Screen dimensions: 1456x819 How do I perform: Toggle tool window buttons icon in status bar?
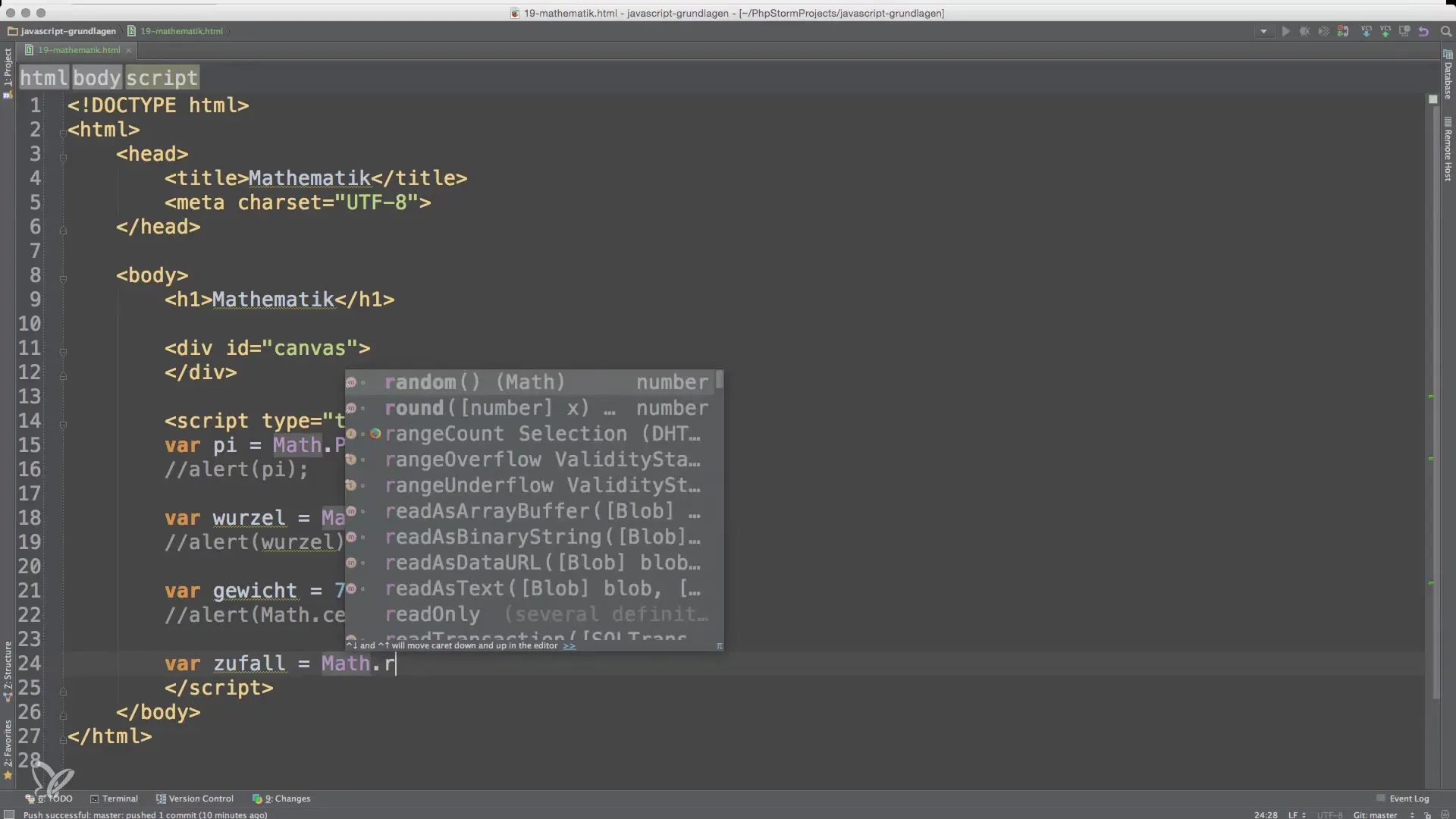tap(8, 814)
